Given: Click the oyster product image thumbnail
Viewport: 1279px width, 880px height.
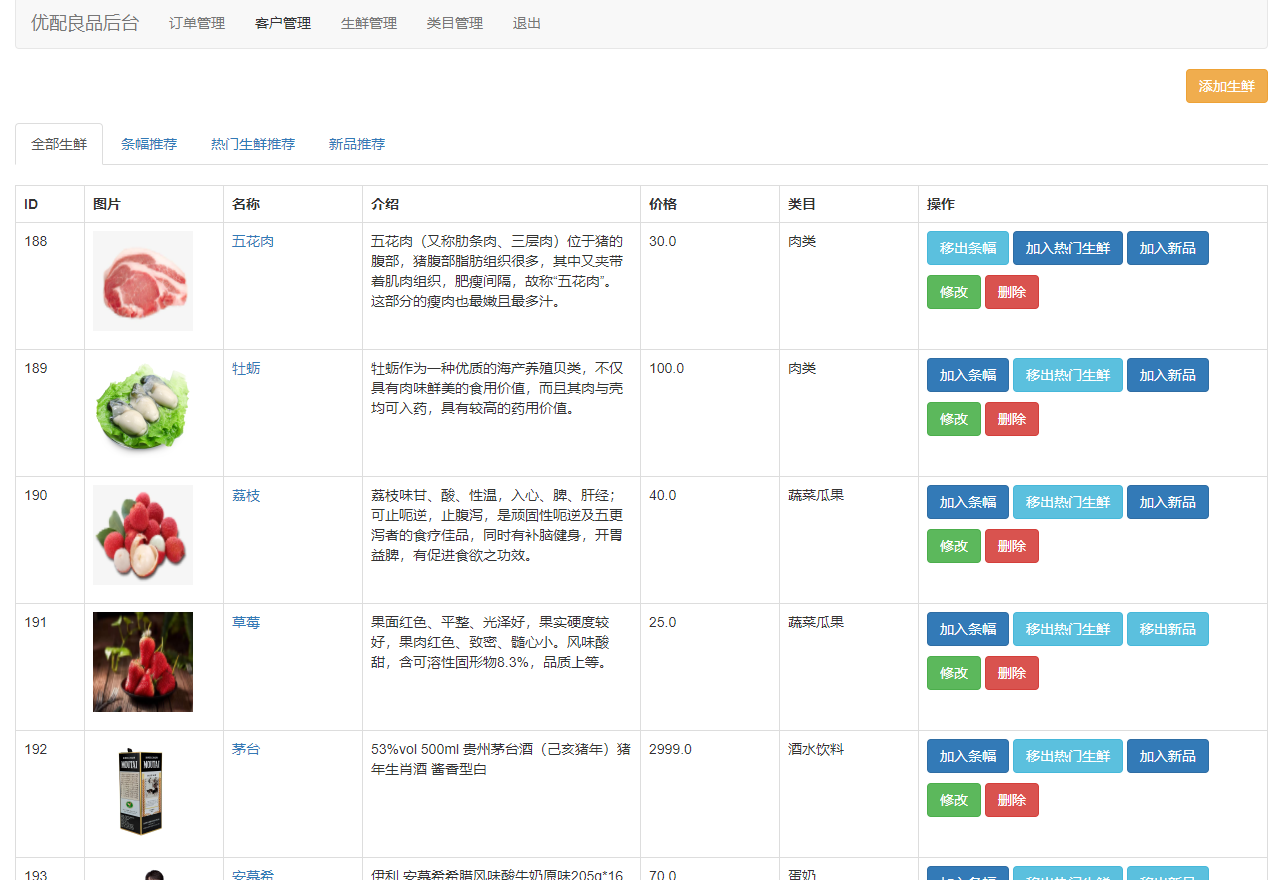Looking at the screenshot, I should [x=142, y=407].
